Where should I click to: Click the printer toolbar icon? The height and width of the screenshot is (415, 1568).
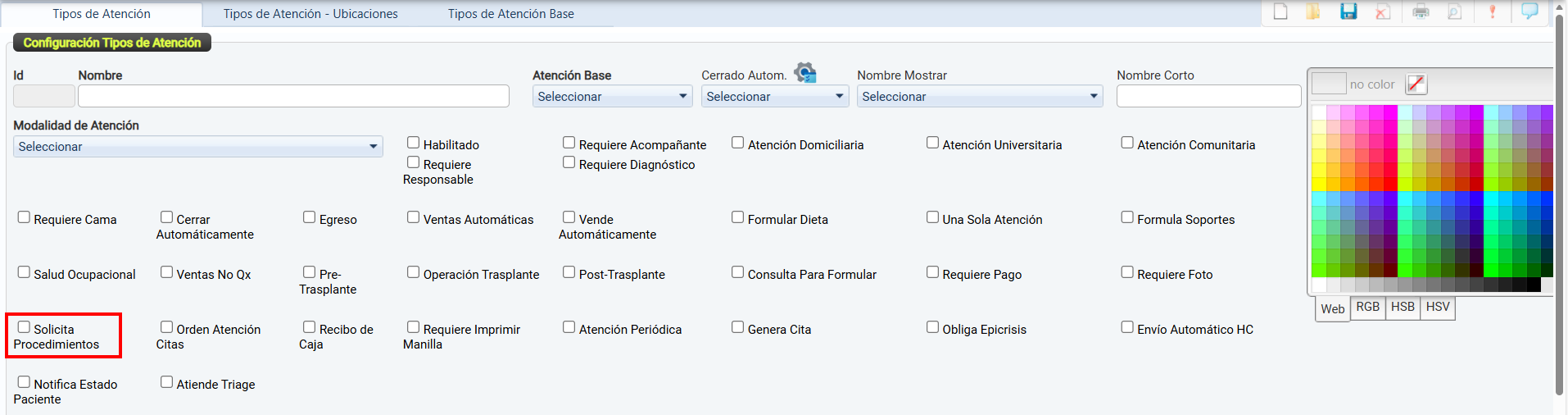coord(1421,11)
